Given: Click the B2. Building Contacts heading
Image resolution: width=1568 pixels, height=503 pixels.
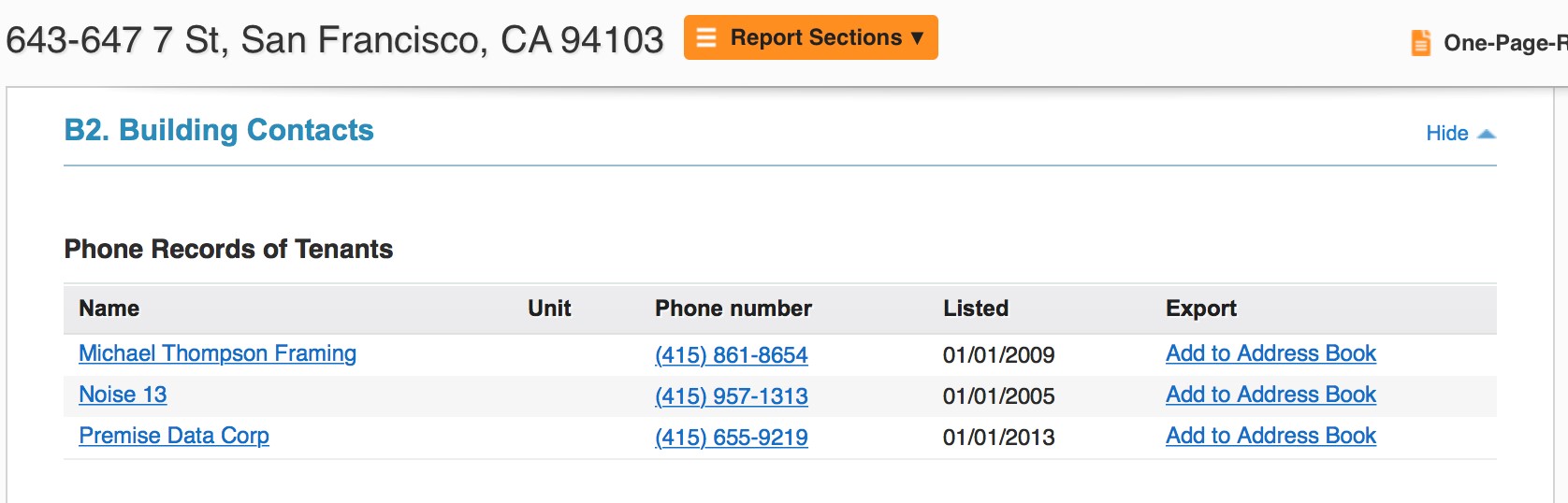Looking at the screenshot, I should (219, 130).
